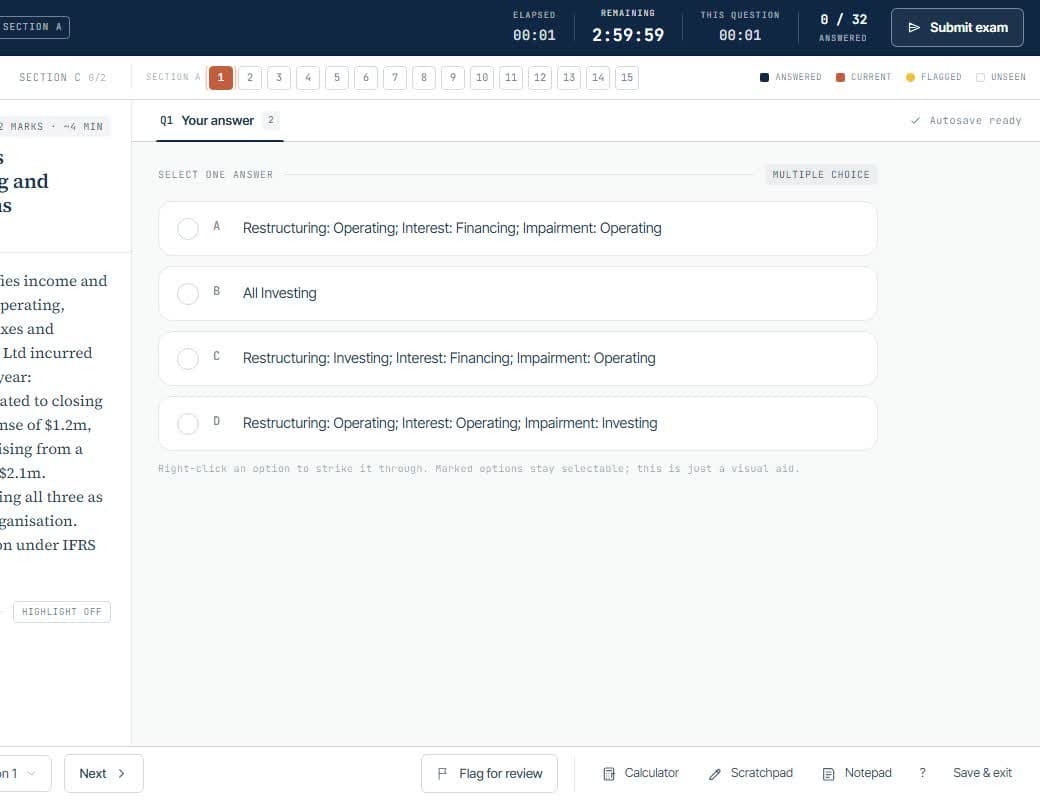This screenshot has width=1040, height=800.
Task: Click the Marks and Min badge
Action: tap(53, 127)
